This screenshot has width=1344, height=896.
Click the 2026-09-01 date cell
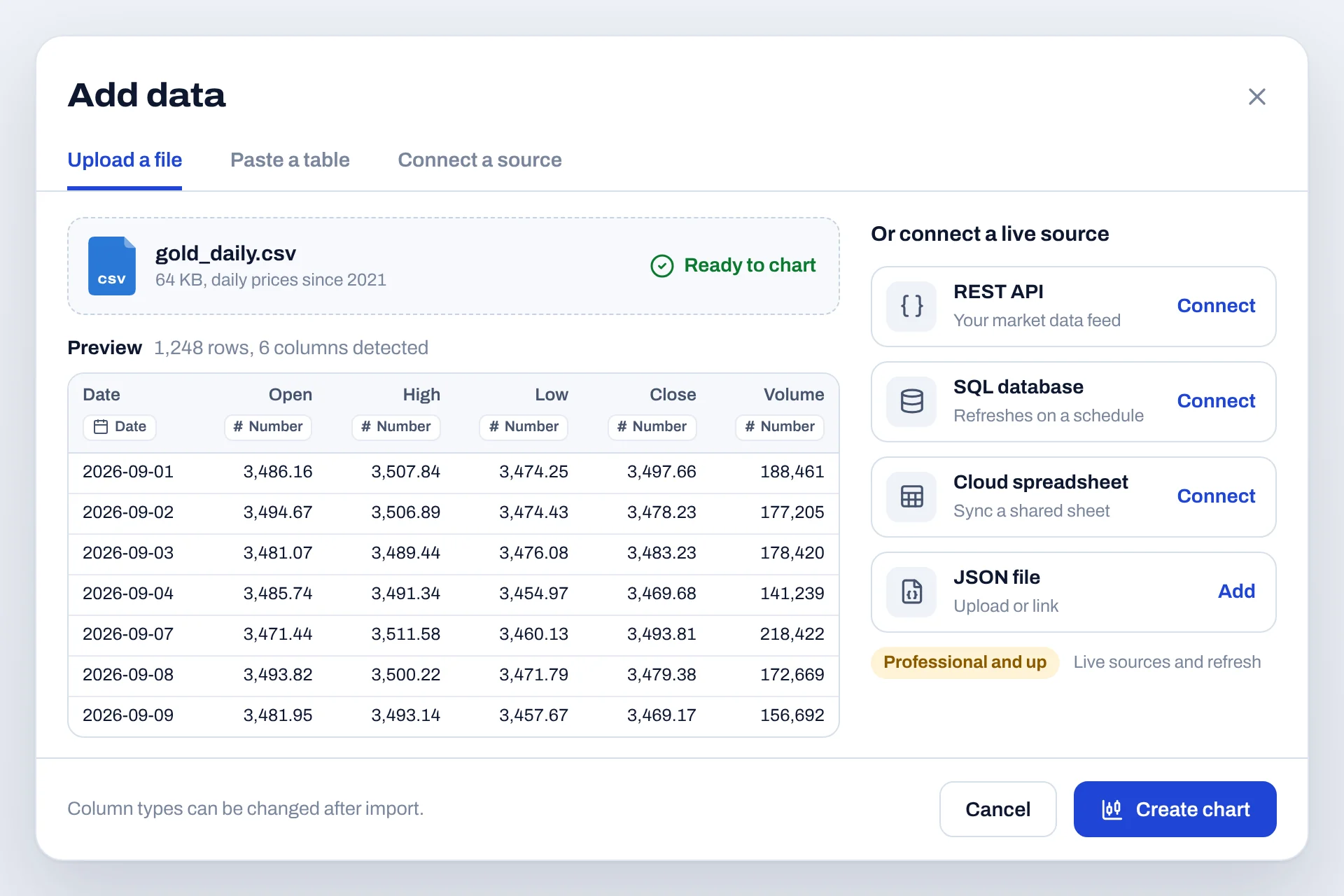click(128, 472)
